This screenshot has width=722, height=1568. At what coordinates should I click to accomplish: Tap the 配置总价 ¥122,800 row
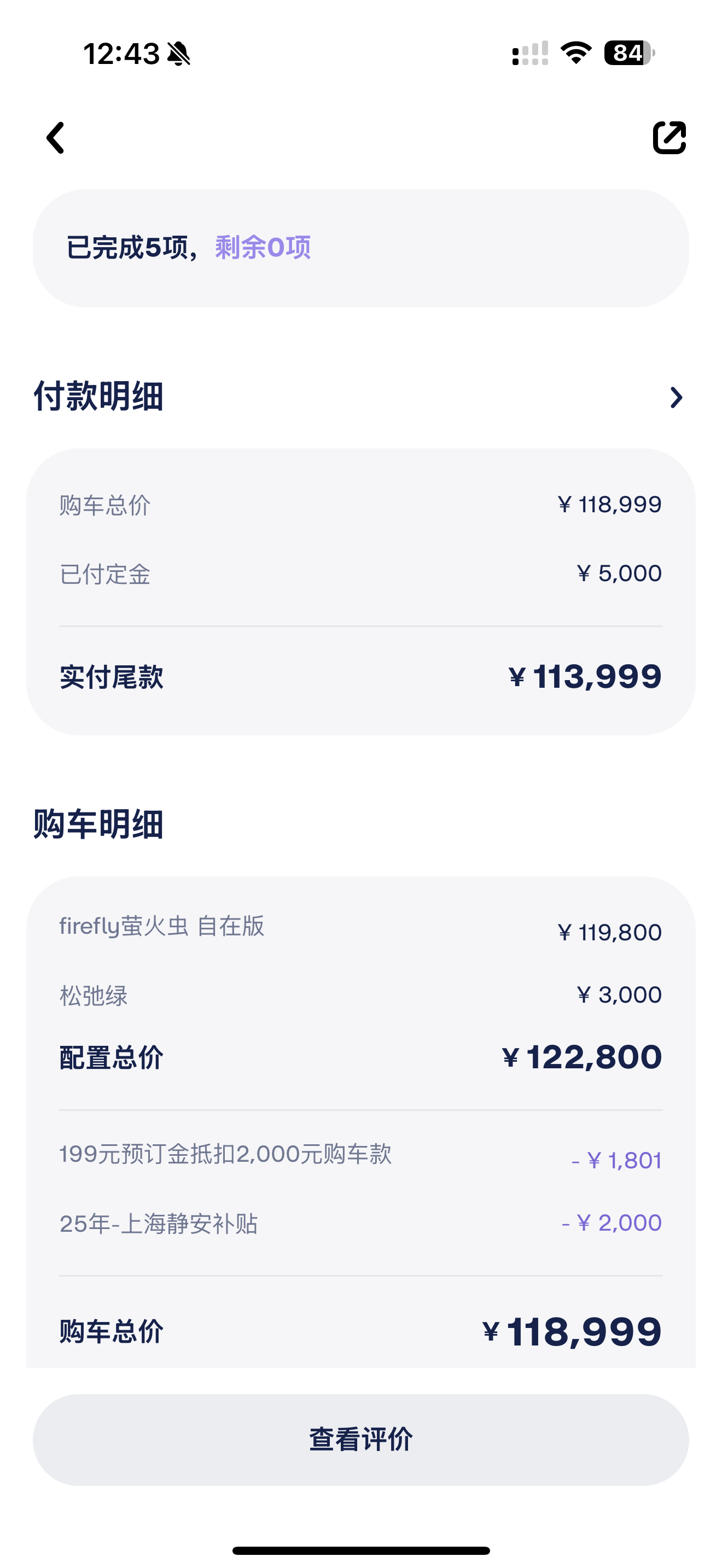[361, 1057]
